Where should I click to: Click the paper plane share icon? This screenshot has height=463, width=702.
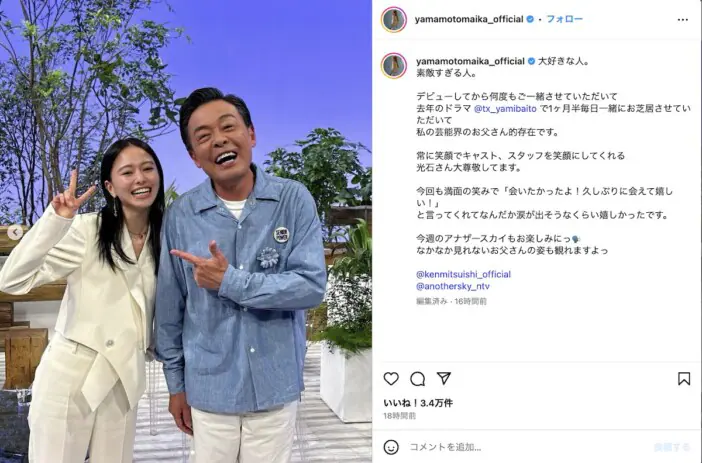tap(444, 378)
